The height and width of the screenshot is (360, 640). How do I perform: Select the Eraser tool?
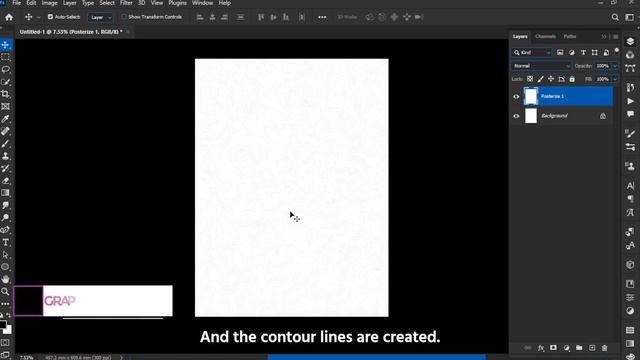(x=5, y=180)
